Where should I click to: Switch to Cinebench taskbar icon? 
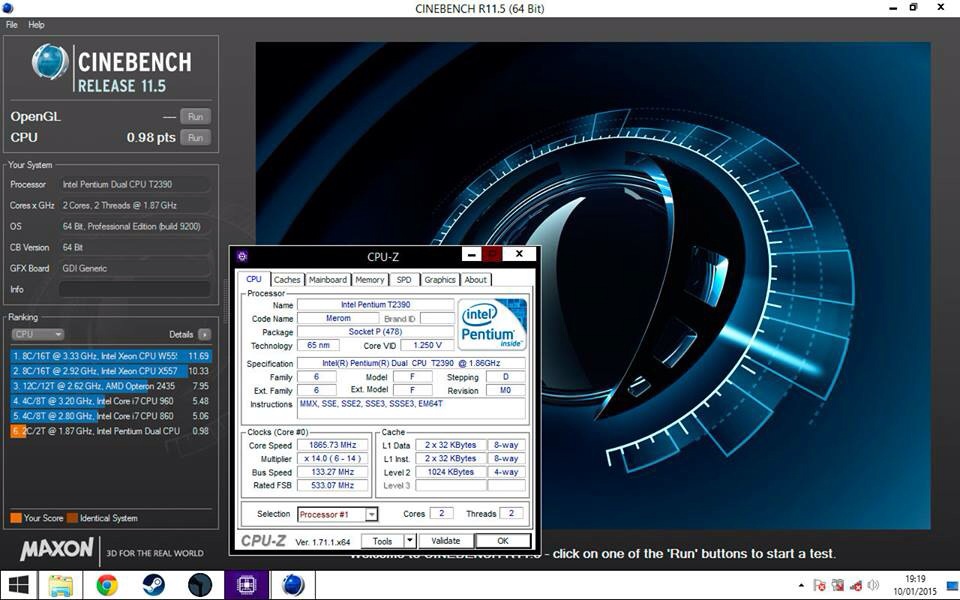[x=293, y=585]
